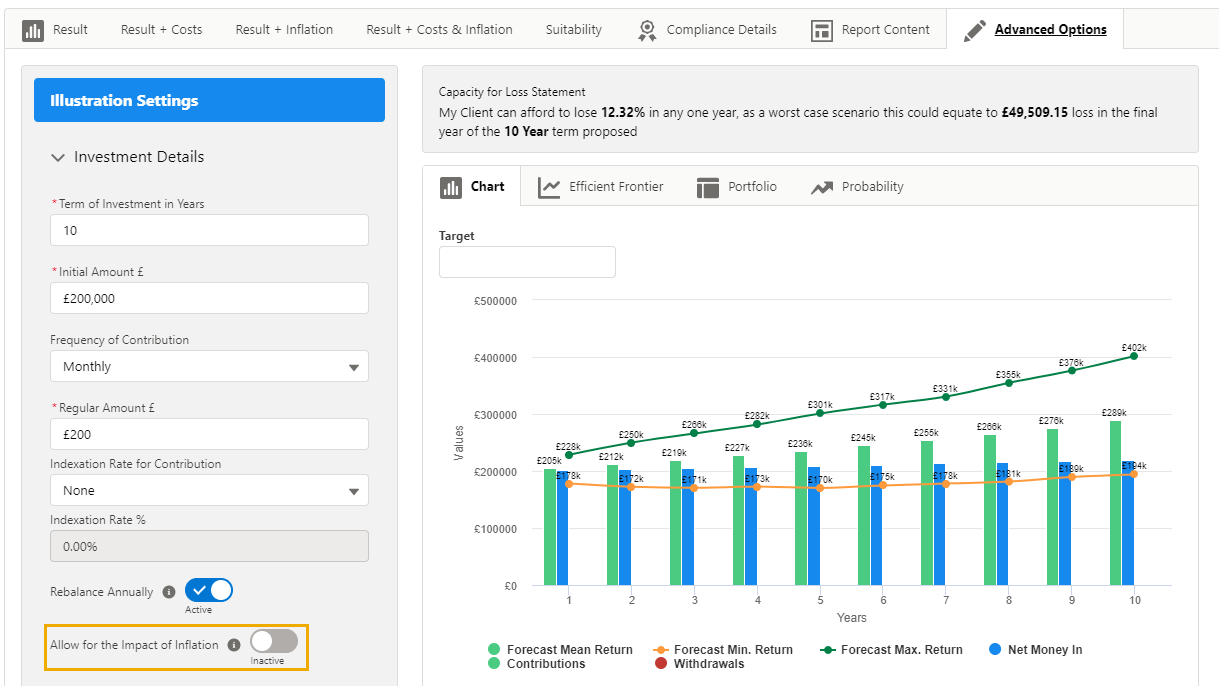1219x686 pixels.
Task: Click the Initial Amount £ field
Action: (x=209, y=298)
